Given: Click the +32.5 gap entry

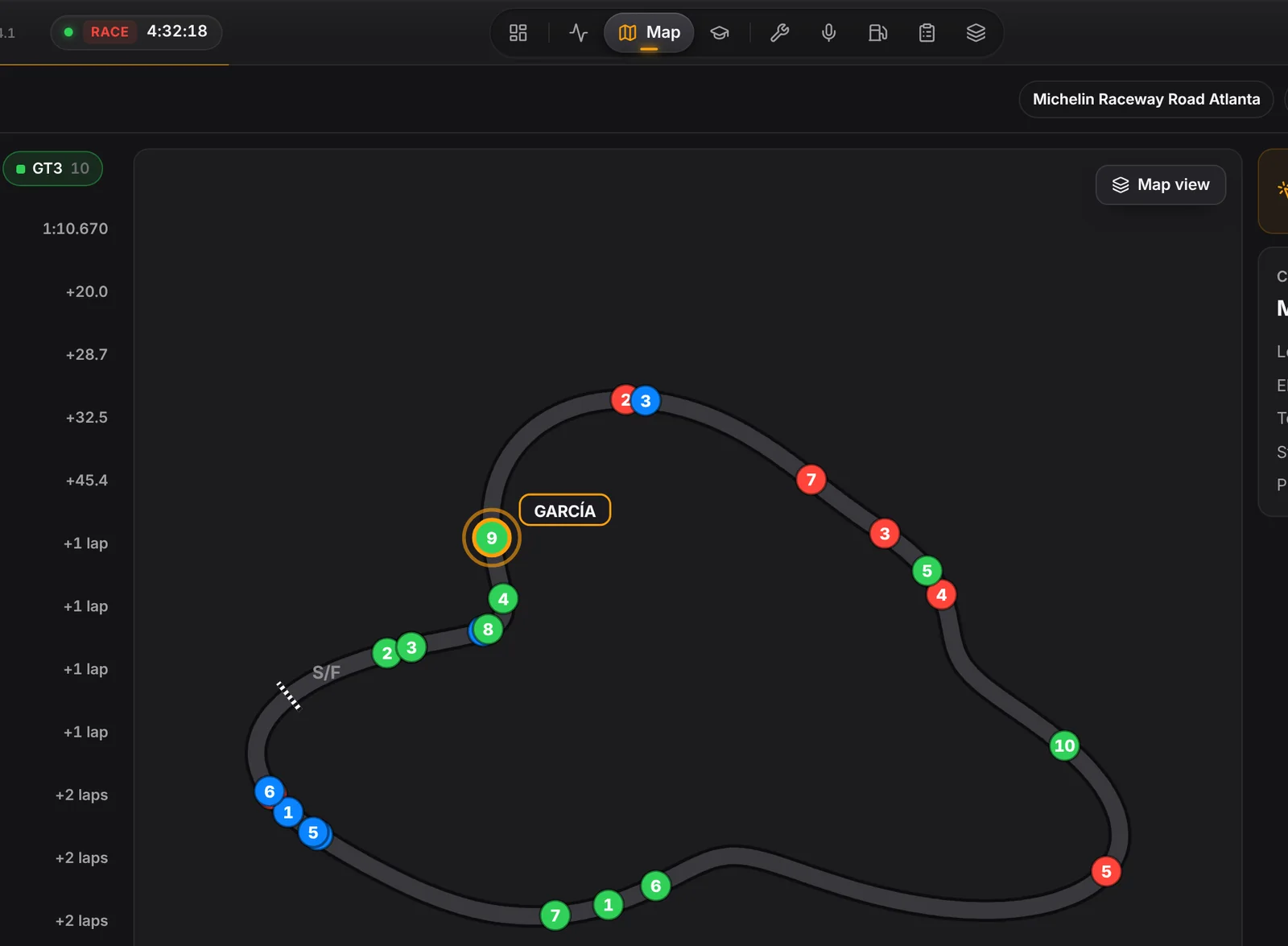Looking at the screenshot, I should pos(86,417).
